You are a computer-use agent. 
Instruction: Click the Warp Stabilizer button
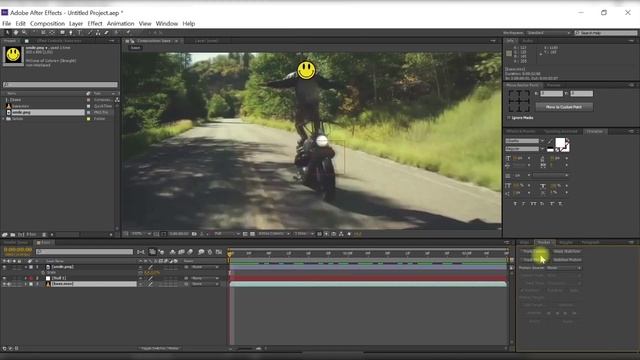[567, 251]
